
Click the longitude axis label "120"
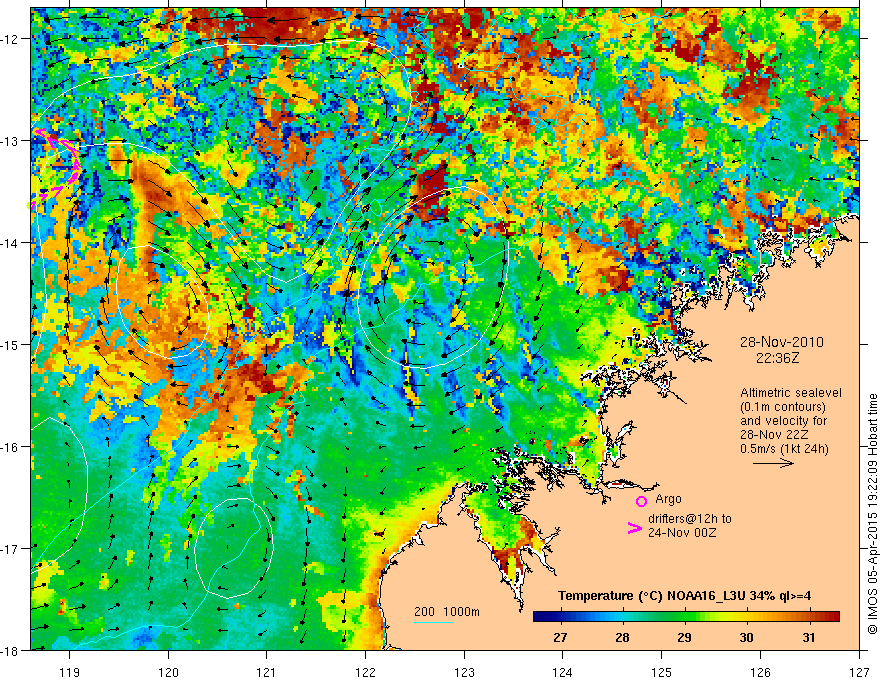click(x=168, y=672)
